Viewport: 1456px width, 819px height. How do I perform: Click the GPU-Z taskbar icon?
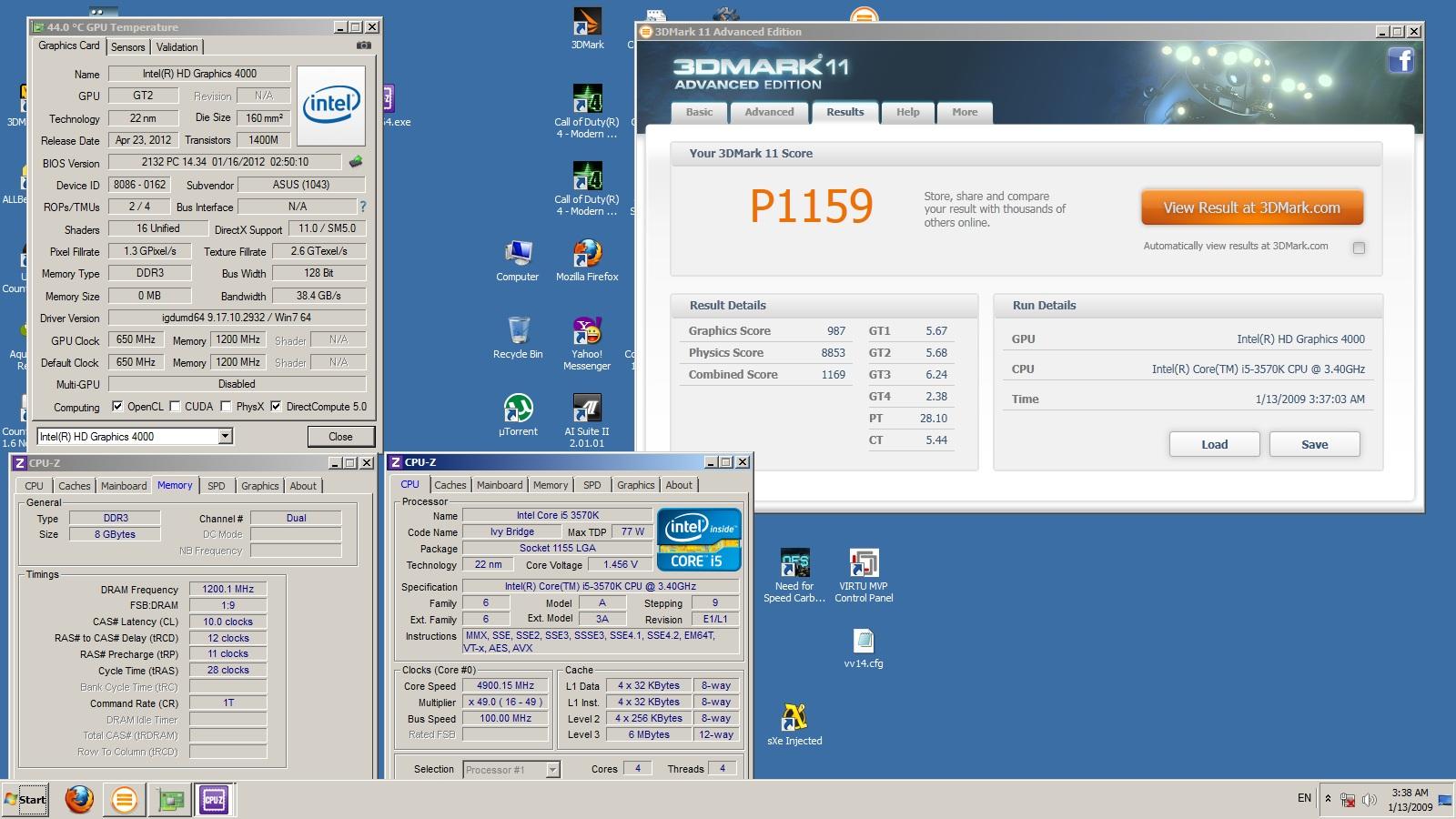click(x=169, y=800)
